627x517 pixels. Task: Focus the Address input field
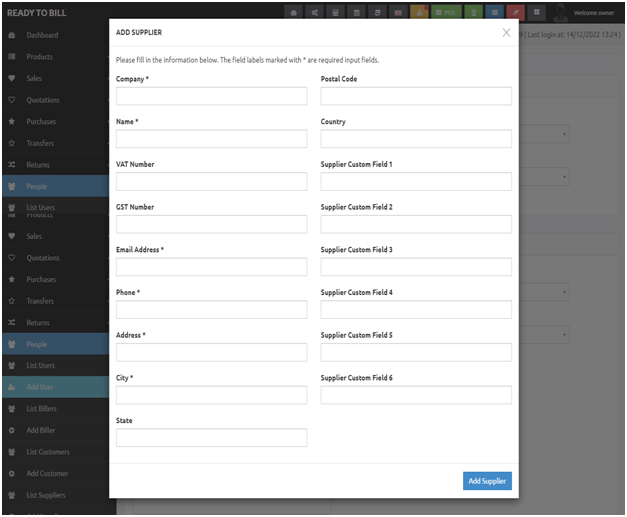[x=212, y=352]
